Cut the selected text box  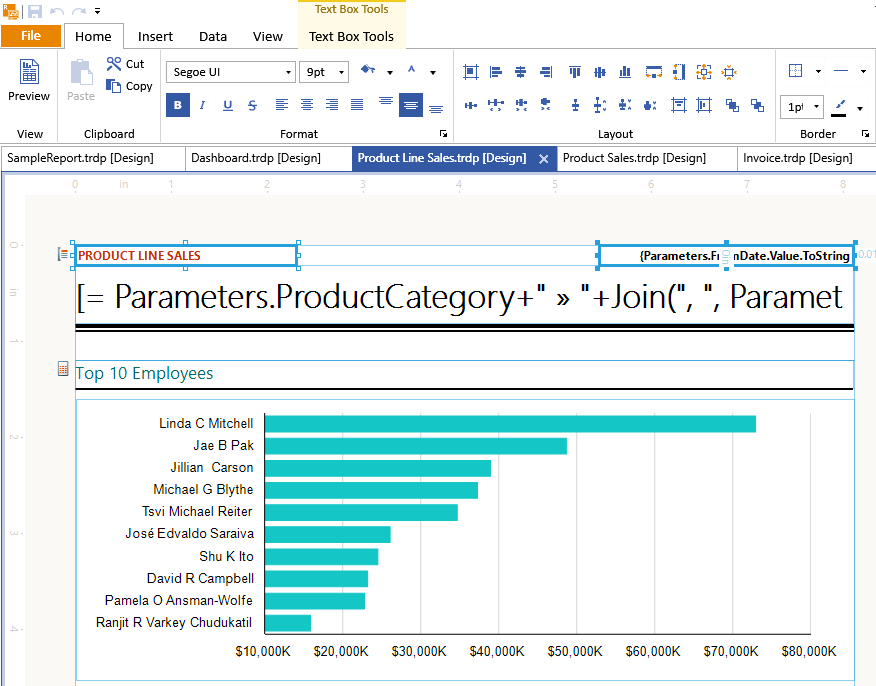126,64
